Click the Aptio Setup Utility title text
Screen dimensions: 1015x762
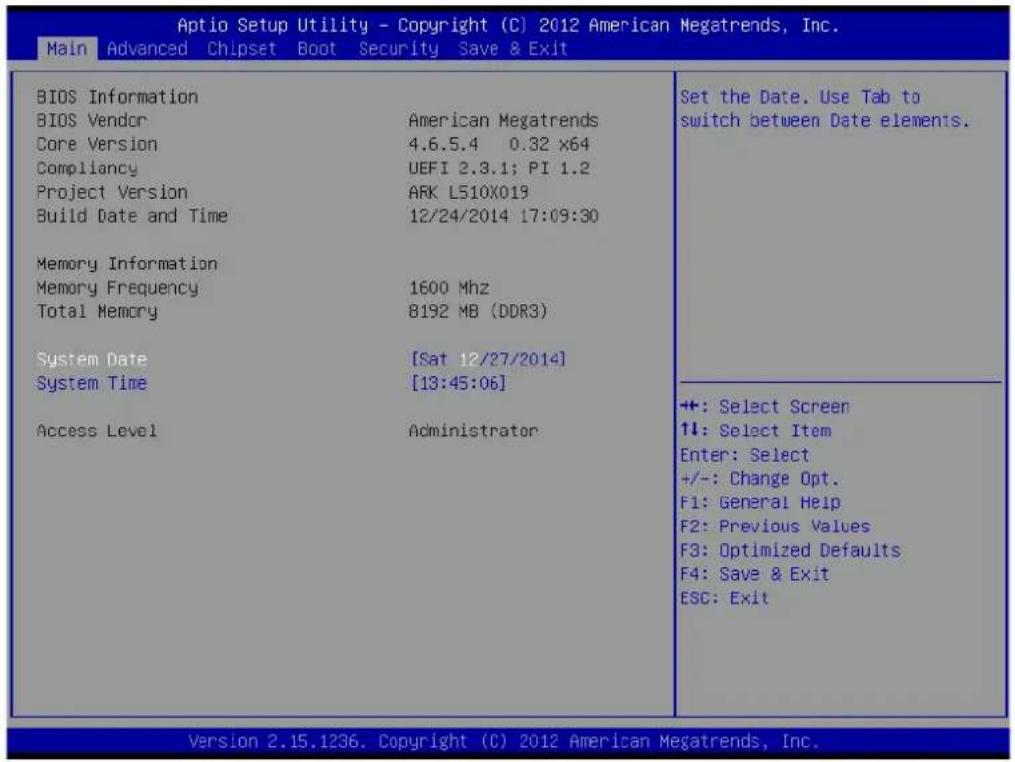(x=508, y=25)
